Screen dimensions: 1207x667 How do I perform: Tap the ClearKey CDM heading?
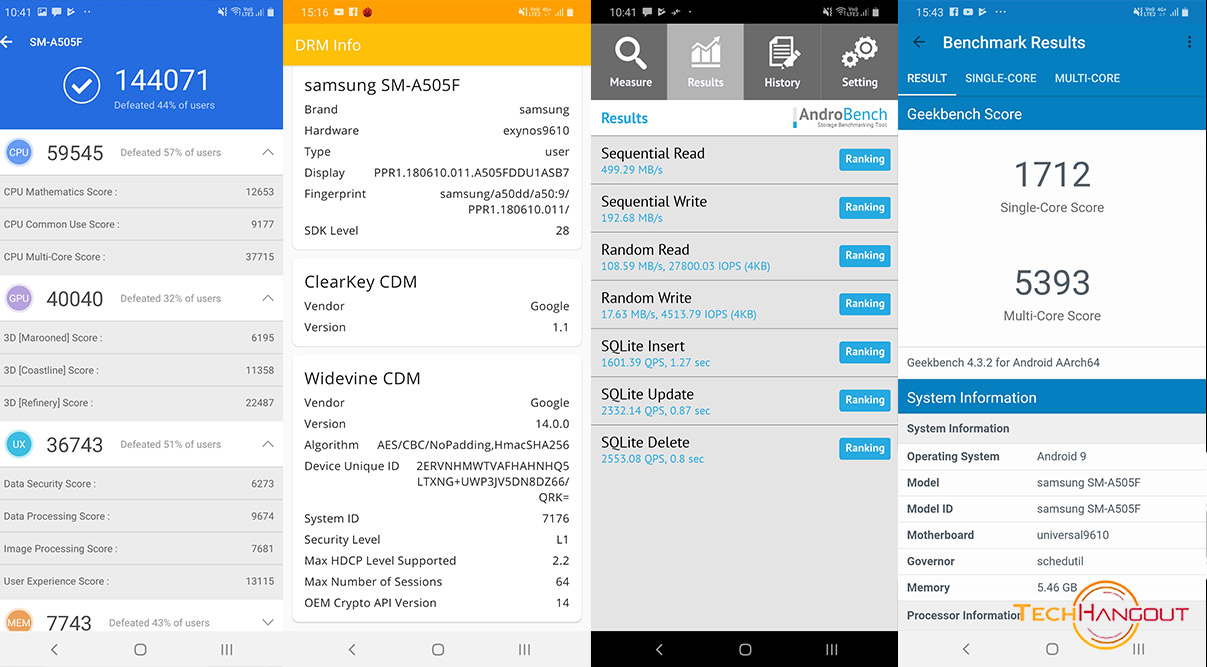click(362, 282)
